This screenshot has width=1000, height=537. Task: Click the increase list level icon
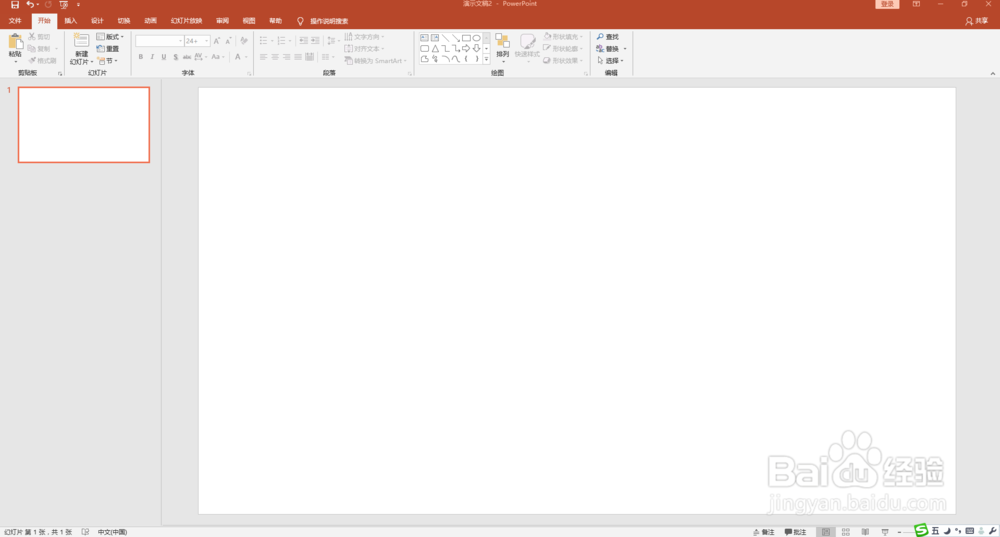(315, 41)
